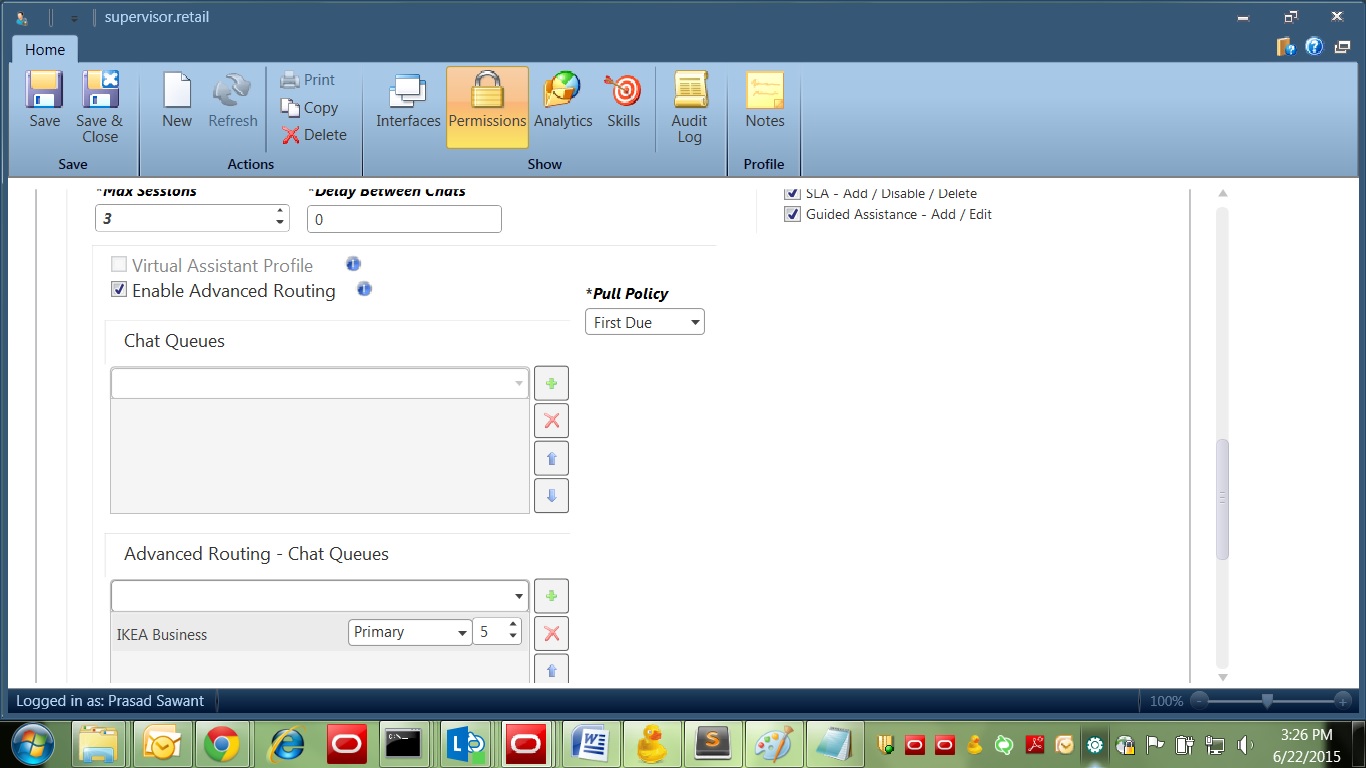This screenshot has width=1366, height=768.
Task: Add a queue to Chat Queues list
Action: (551, 383)
